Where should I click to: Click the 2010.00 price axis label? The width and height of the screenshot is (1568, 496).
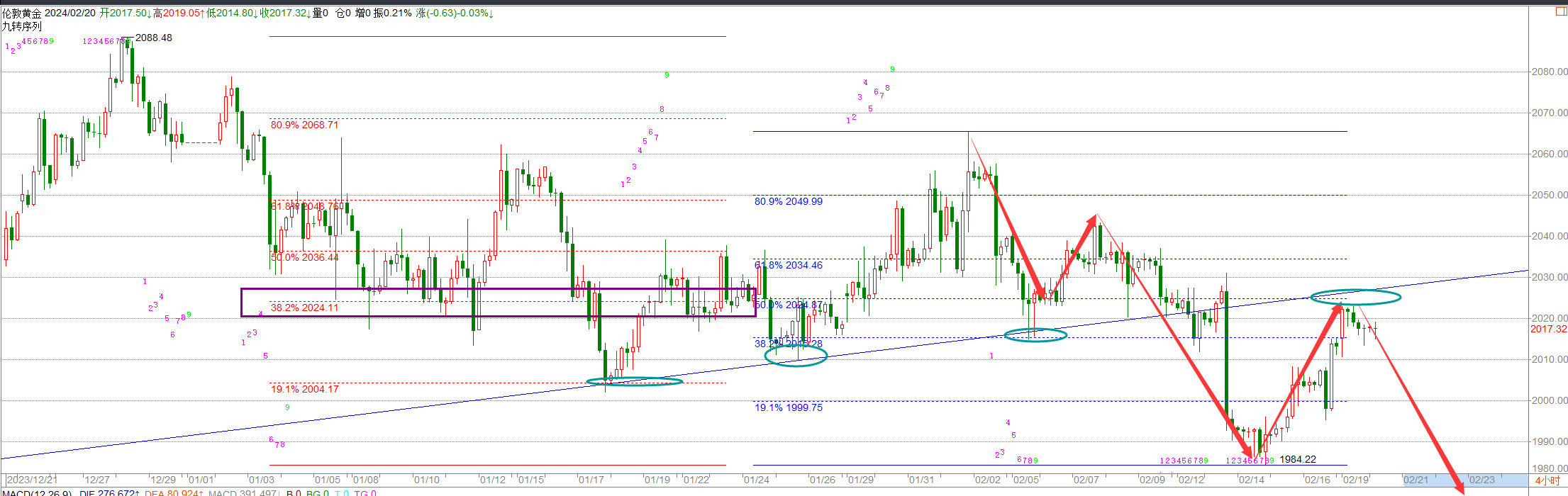point(1550,359)
